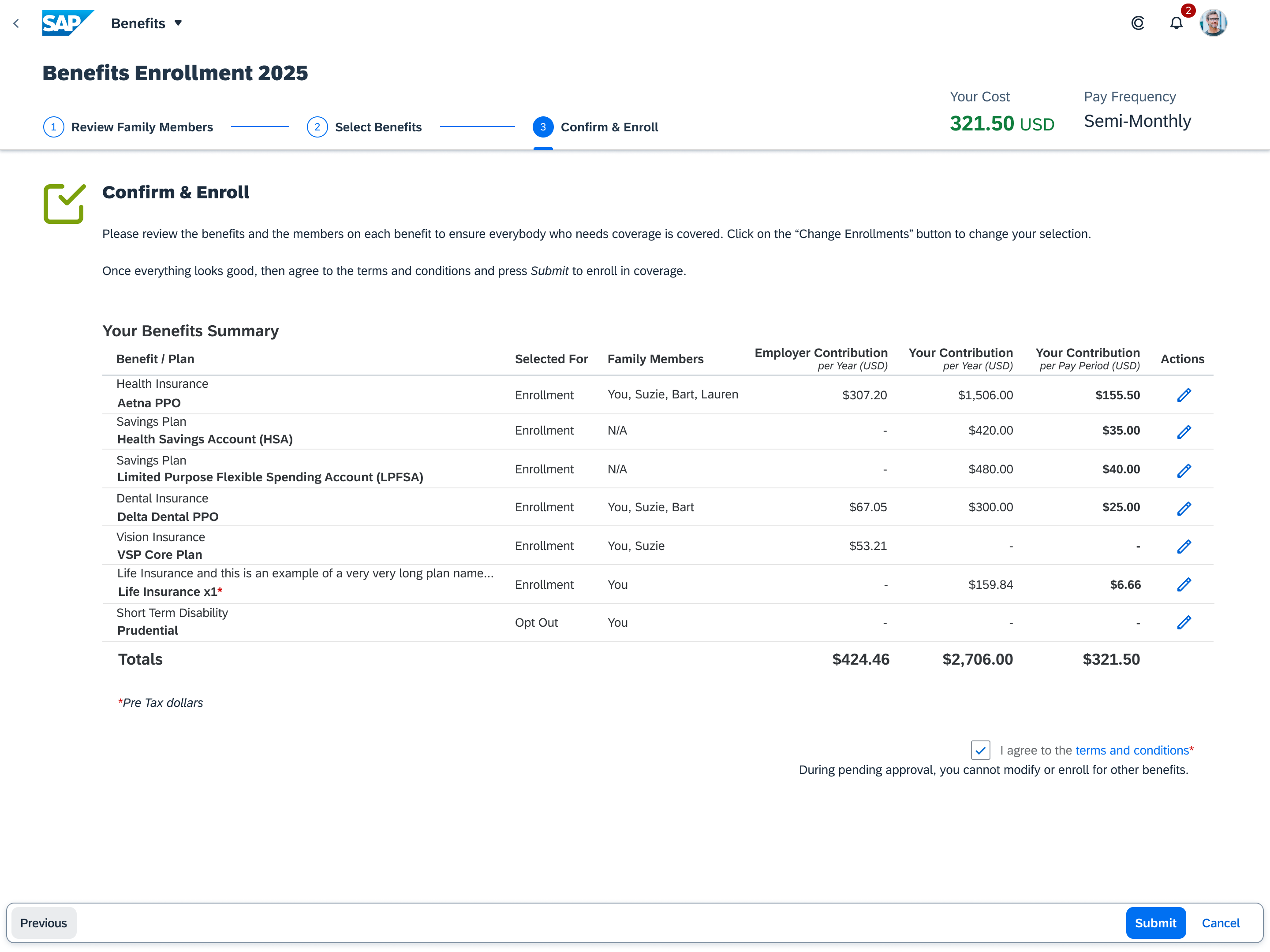Edit the VSP Core Plan enrollment
The width and height of the screenshot is (1270, 952).
pyautogui.click(x=1184, y=546)
